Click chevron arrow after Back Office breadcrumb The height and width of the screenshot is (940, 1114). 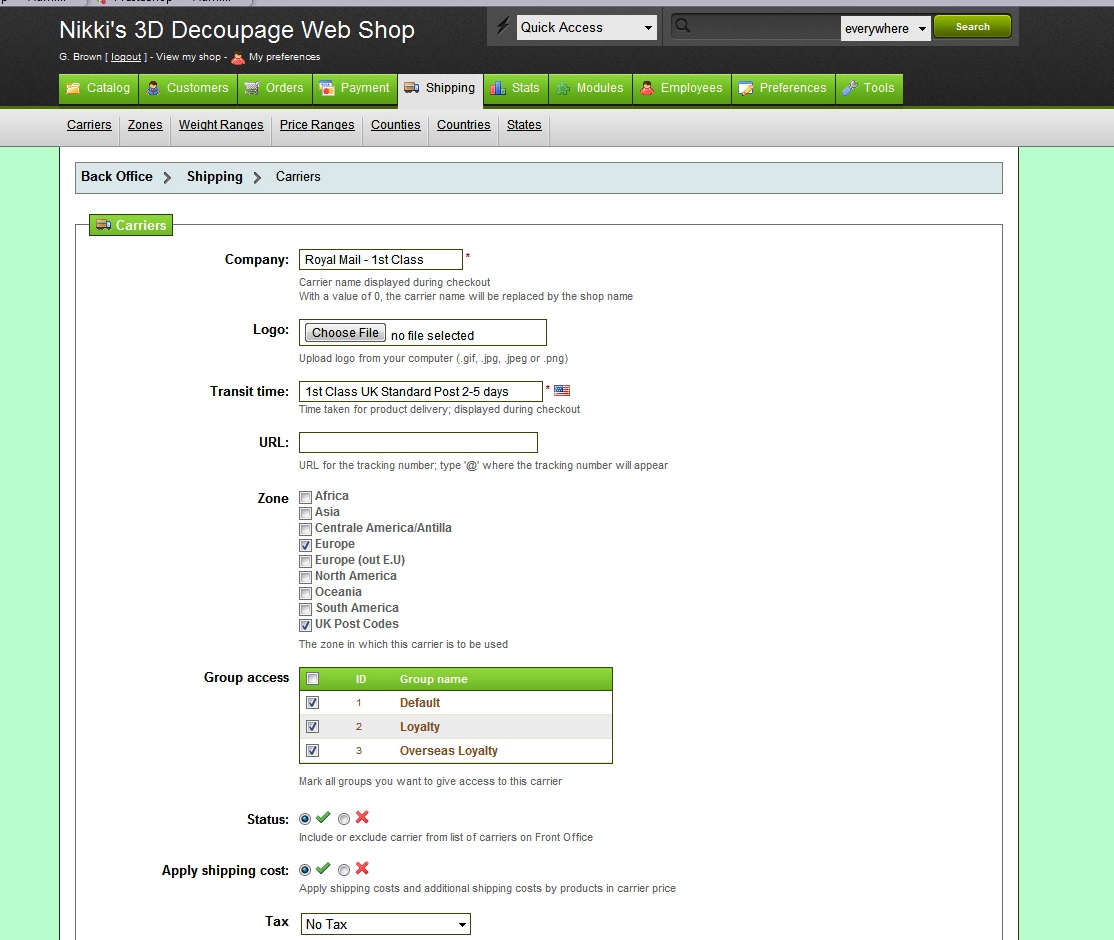tap(167, 177)
